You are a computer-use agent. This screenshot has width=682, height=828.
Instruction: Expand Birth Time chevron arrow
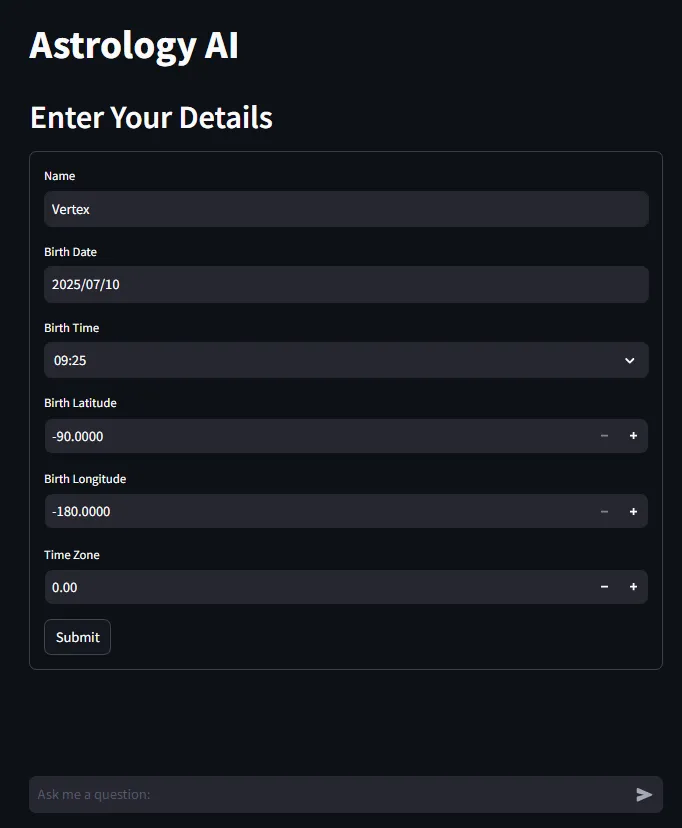(x=630, y=360)
